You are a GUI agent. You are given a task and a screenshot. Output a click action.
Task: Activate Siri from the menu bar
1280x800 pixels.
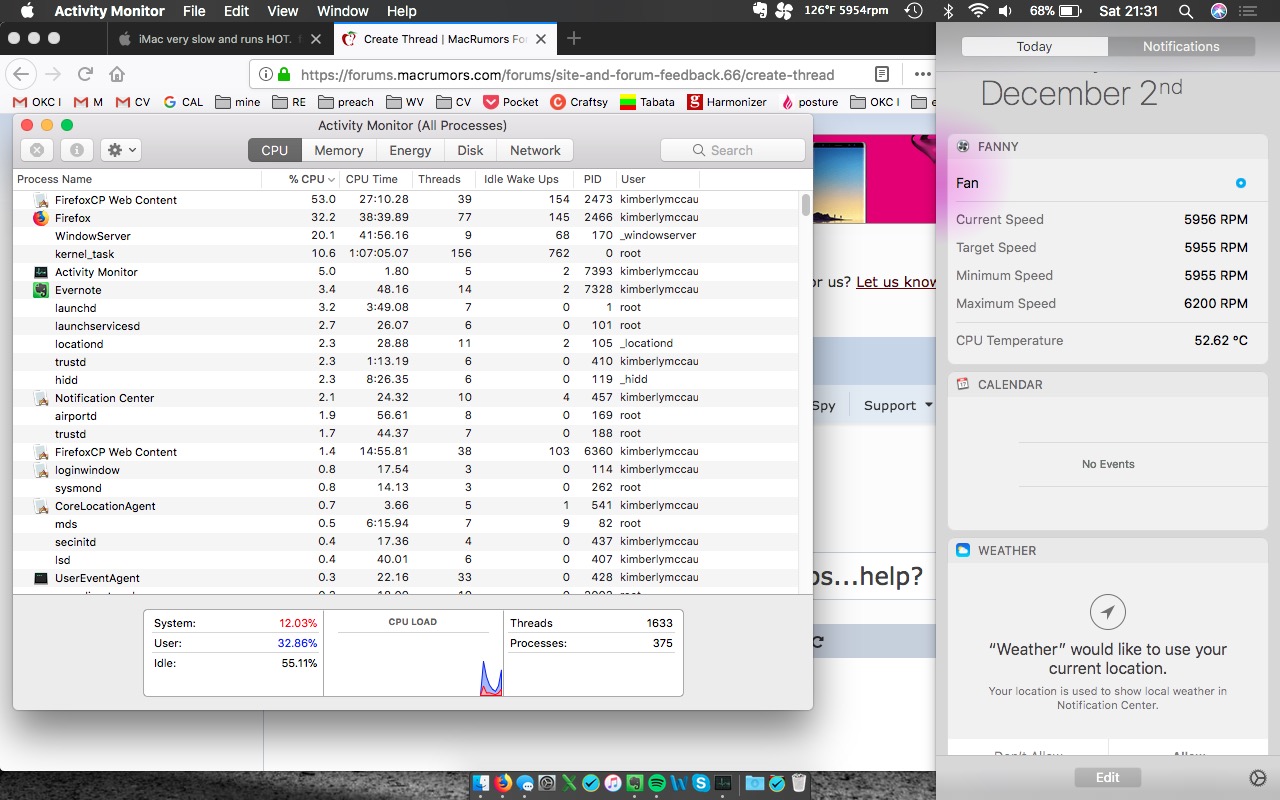pos(1218,11)
